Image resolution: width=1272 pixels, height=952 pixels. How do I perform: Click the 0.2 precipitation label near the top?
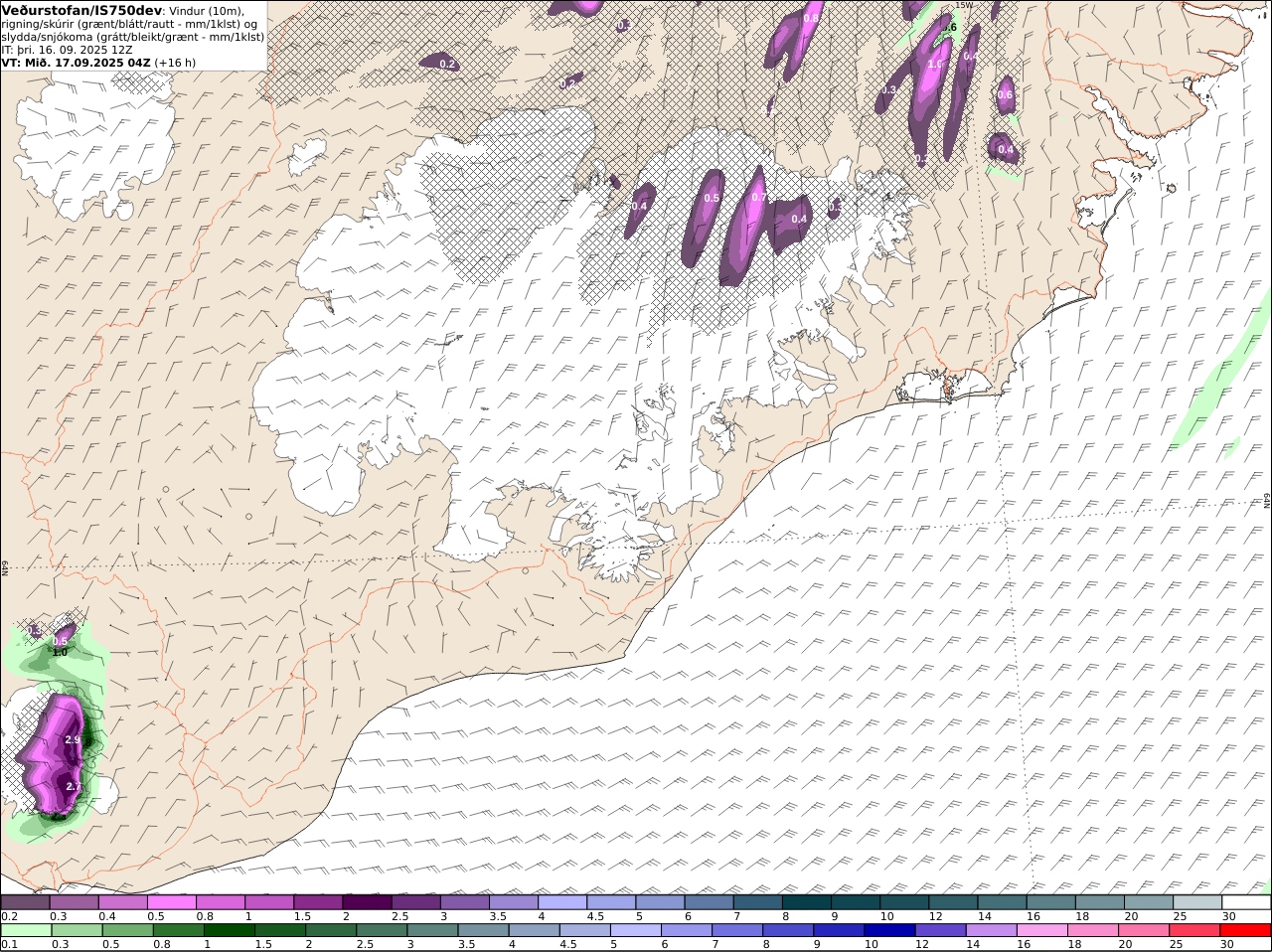(x=447, y=64)
